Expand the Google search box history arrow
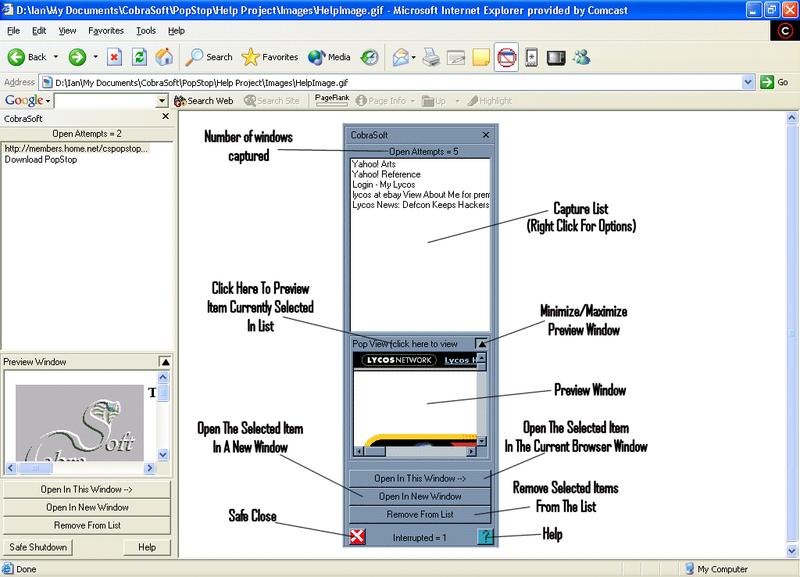 pyautogui.click(x=162, y=101)
